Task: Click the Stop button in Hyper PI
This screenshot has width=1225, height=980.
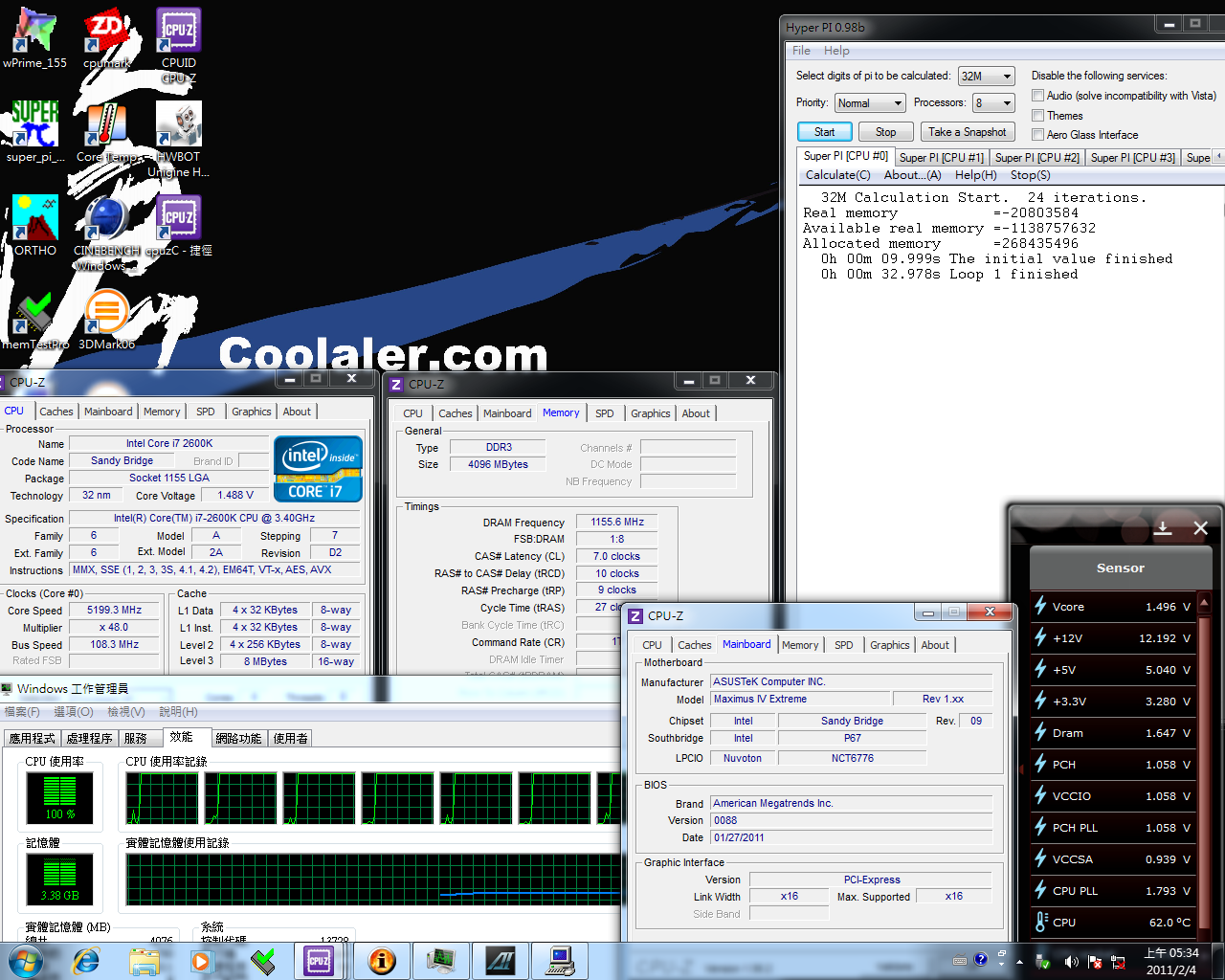Action: (885, 132)
